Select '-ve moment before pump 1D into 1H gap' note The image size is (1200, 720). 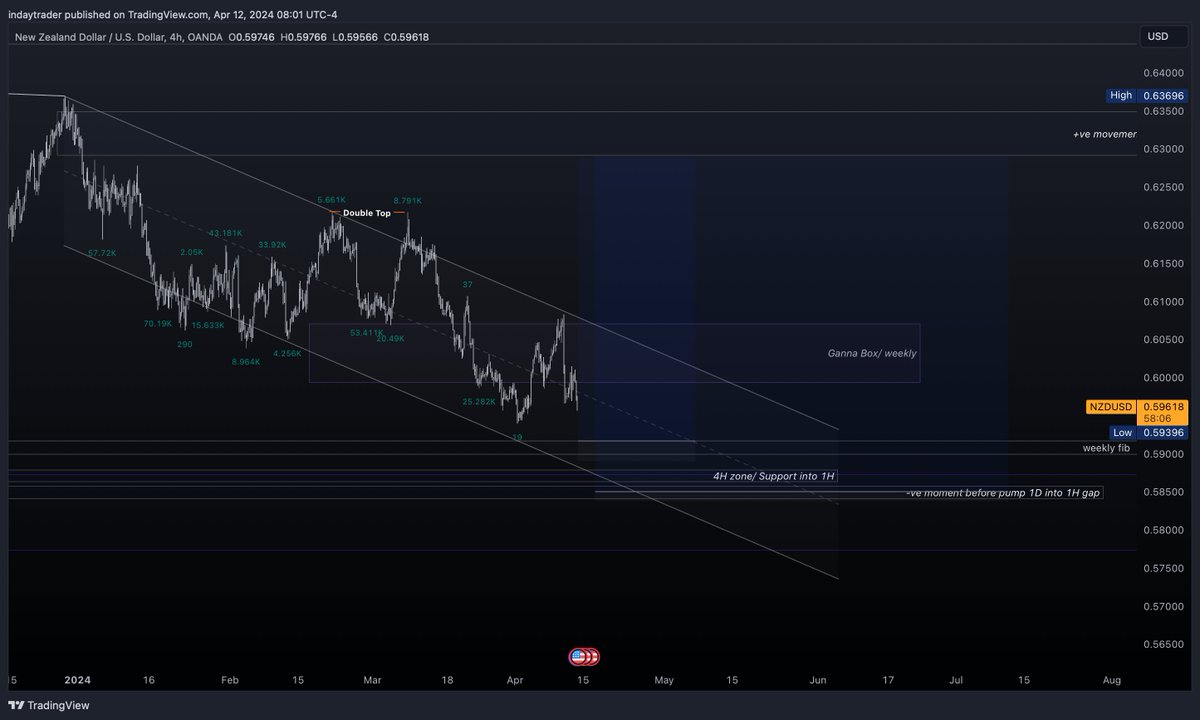pos(1004,493)
